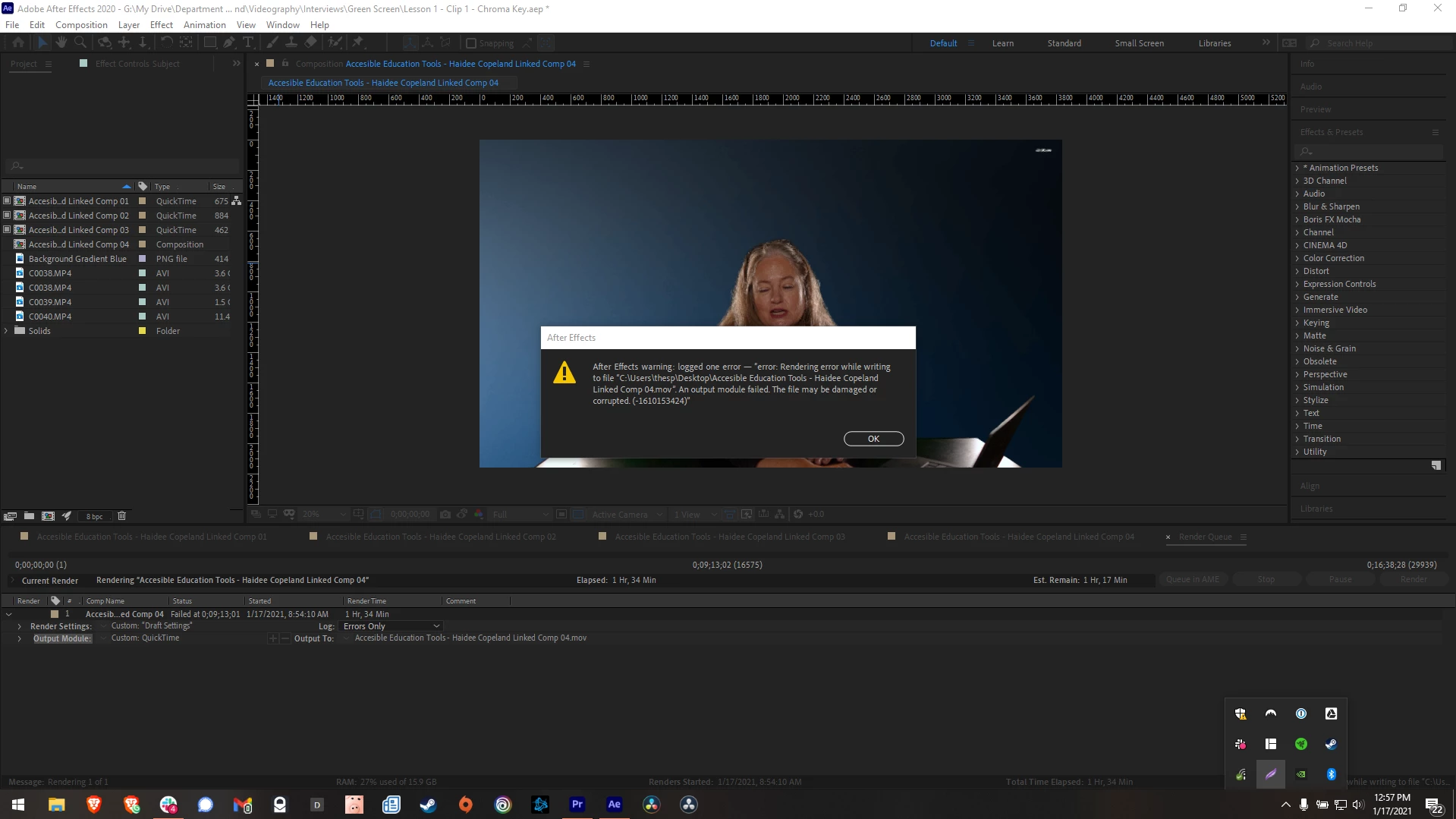1456x819 pixels.
Task: Open the Active Camera view dropdown
Action: pyautogui.click(x=627, y=514)
